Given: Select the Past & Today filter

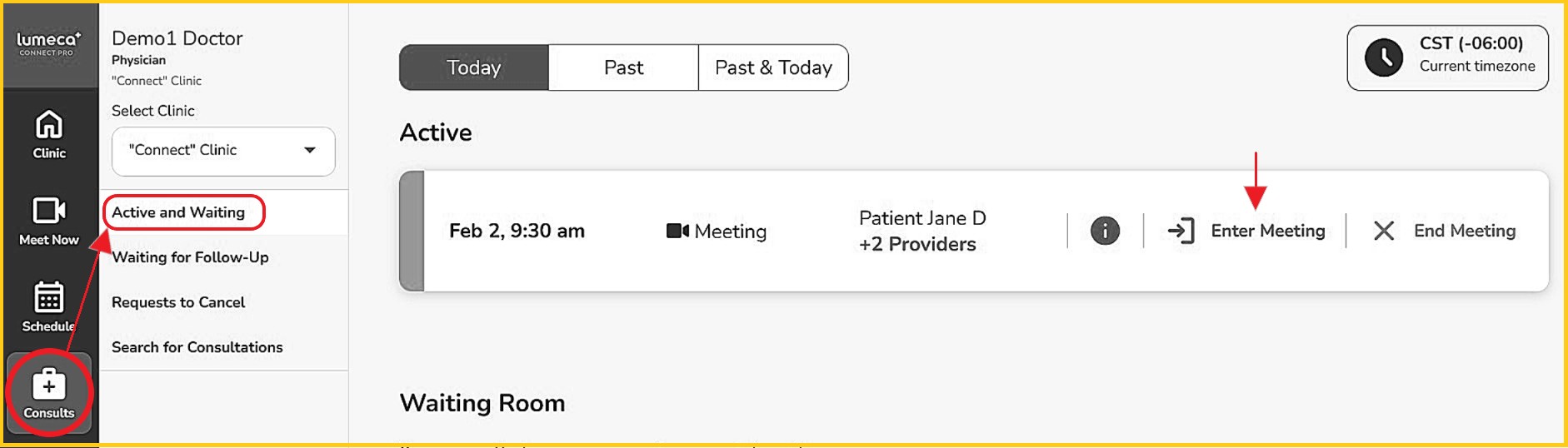Looking at the screenshot, I should (x=773, y=67).
